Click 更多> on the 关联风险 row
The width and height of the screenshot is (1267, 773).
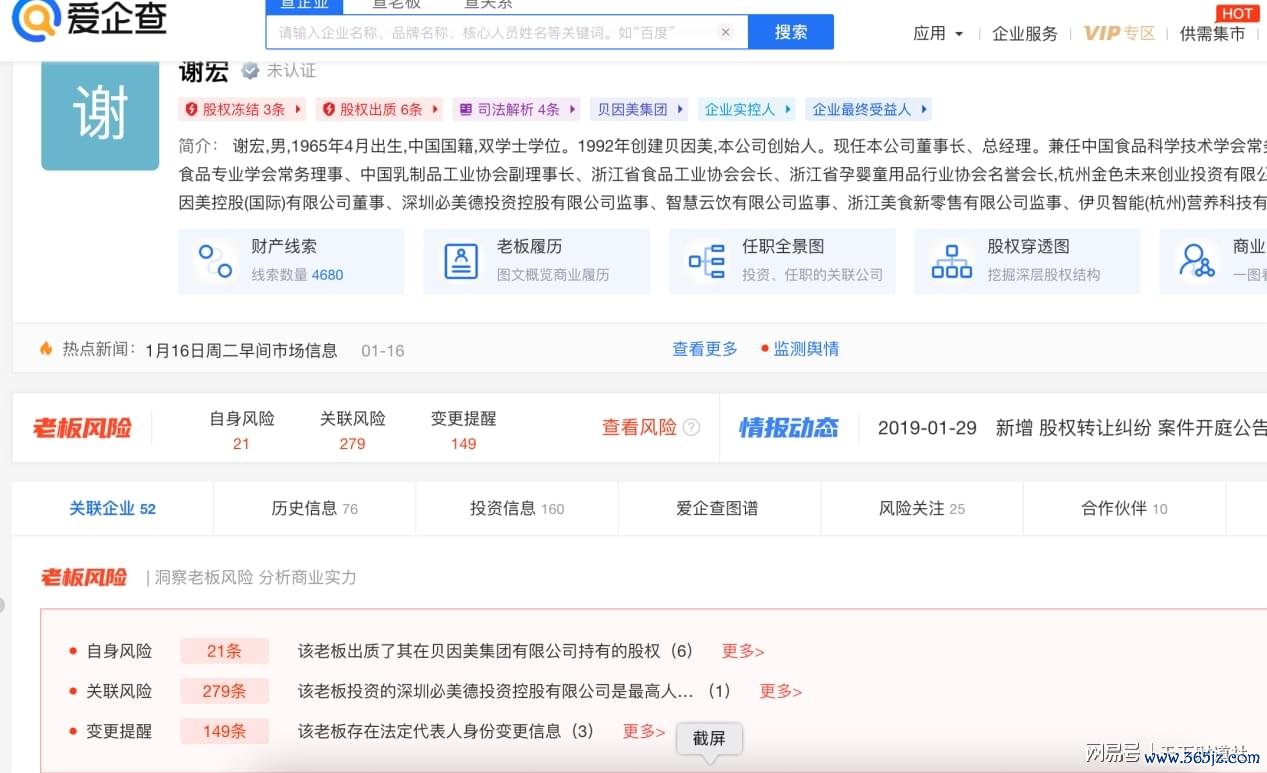(780, 691)
